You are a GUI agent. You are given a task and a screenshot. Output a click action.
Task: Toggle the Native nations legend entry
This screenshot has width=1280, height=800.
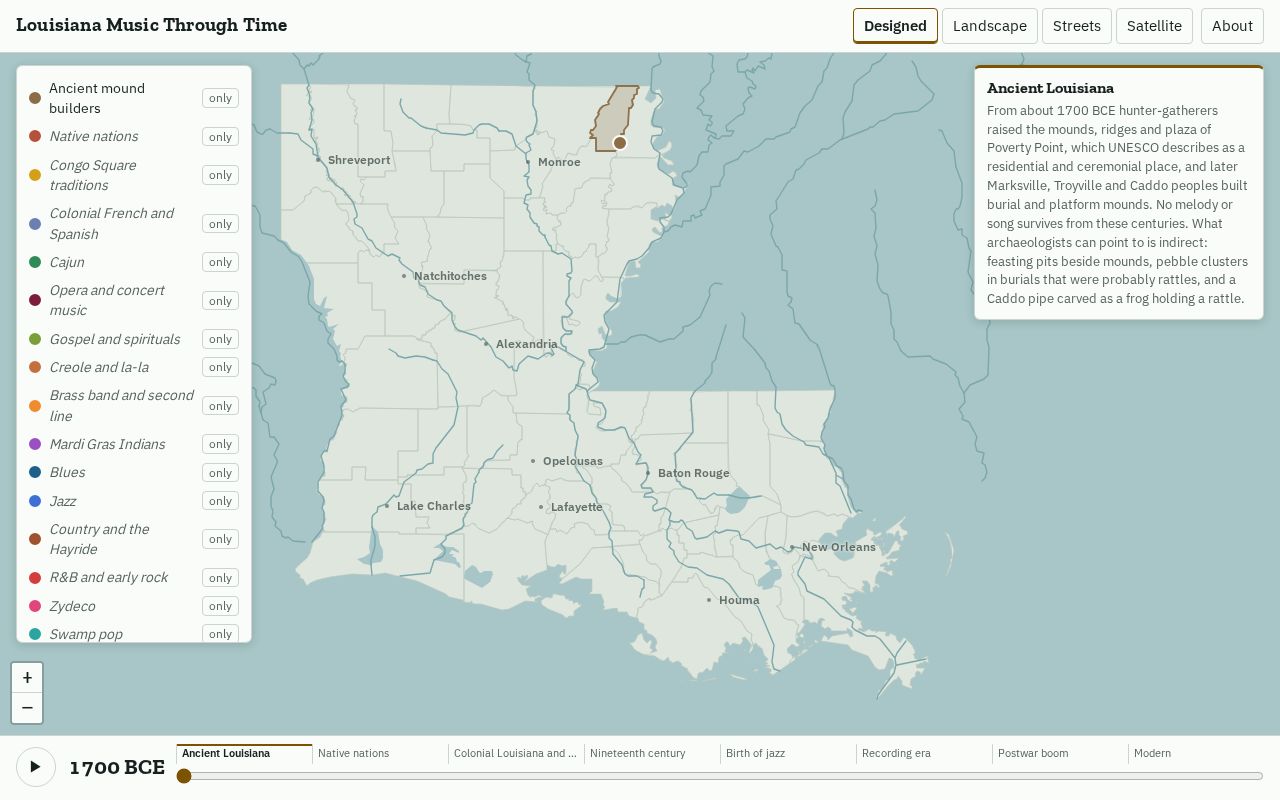coord(112,136)
